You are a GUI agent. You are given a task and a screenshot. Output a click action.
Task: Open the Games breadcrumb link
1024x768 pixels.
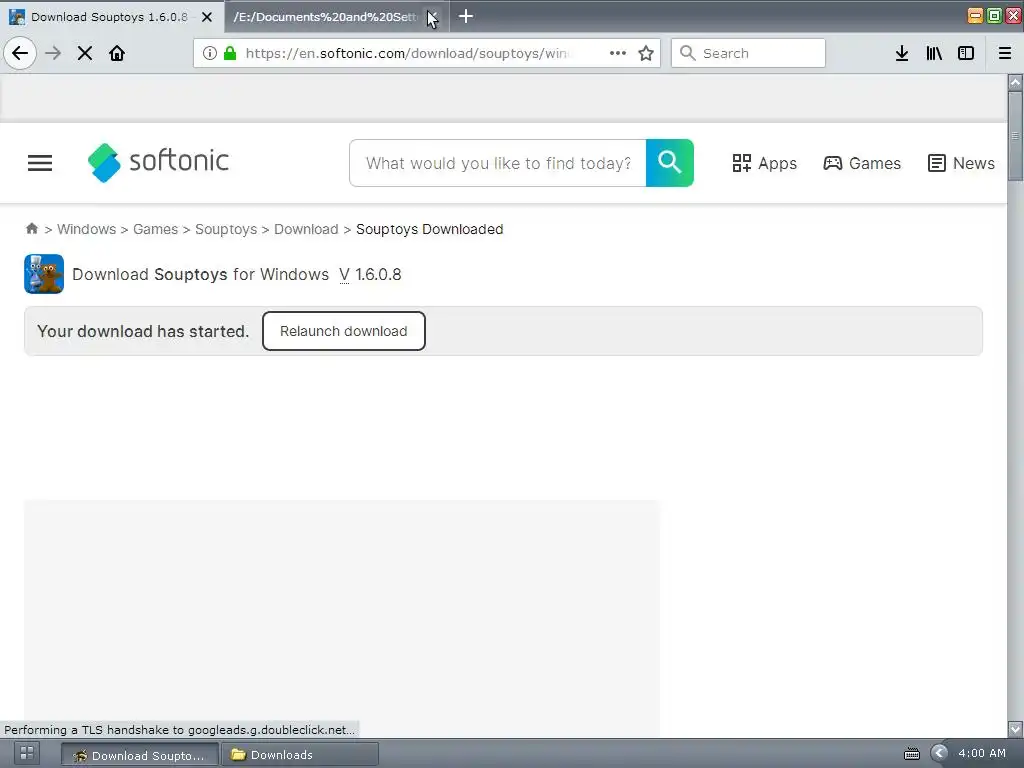pos(155,229)
